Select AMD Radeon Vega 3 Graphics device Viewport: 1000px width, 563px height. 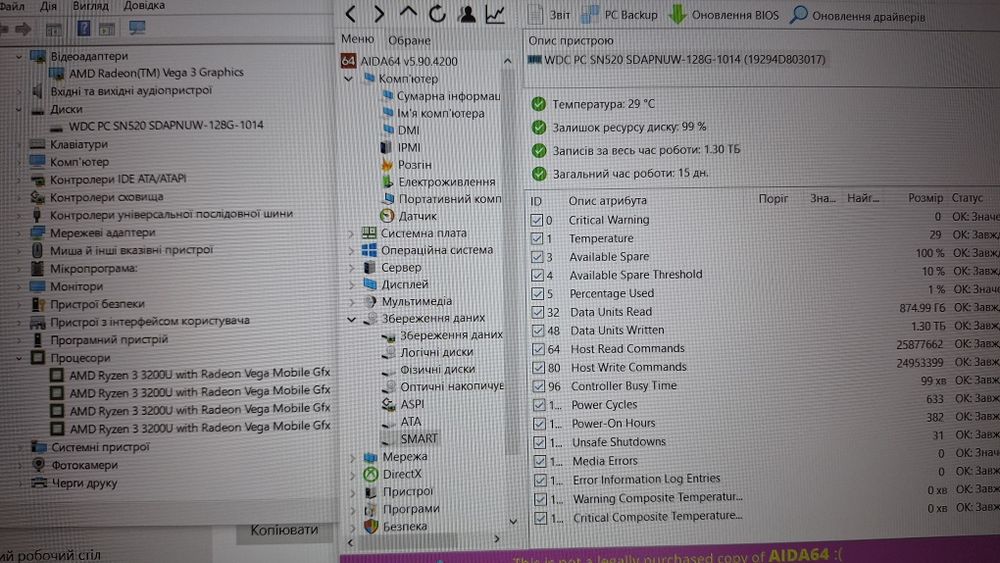pyautogui.click(x=156, y=73)
